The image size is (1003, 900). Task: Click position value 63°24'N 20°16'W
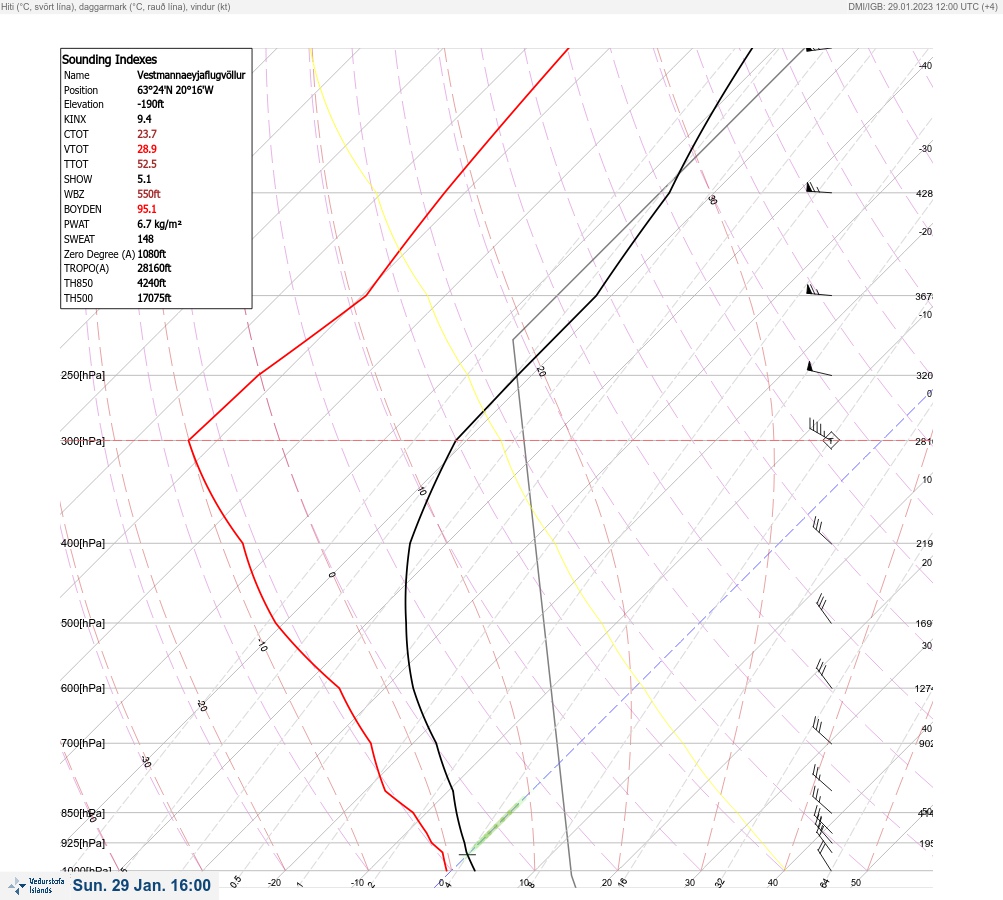[175, 90]
